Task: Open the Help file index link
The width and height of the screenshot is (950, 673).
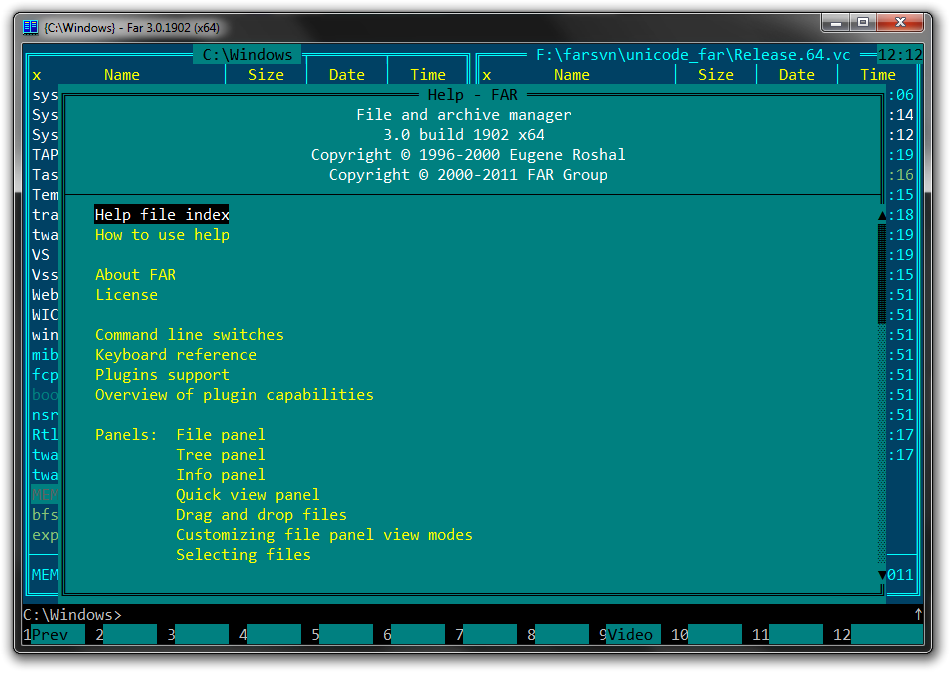Action: [x=162, y=214]
